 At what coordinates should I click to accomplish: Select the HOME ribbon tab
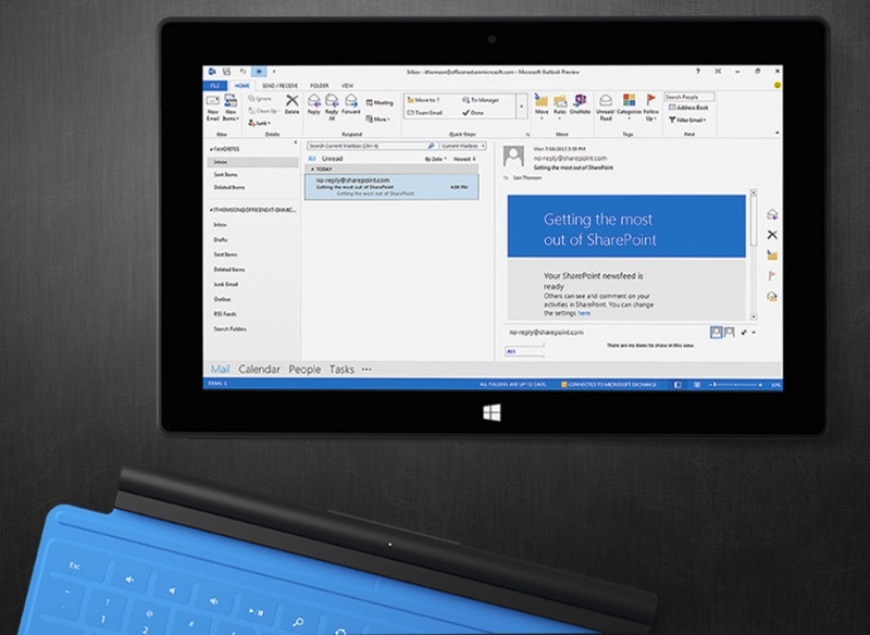coord(242,85)
